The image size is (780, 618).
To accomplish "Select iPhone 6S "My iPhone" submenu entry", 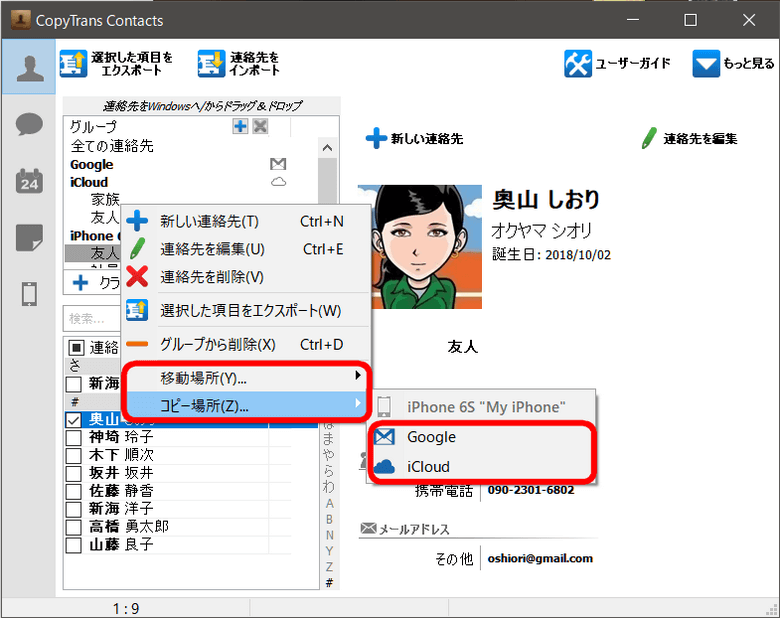I will (x=481, y=407).
